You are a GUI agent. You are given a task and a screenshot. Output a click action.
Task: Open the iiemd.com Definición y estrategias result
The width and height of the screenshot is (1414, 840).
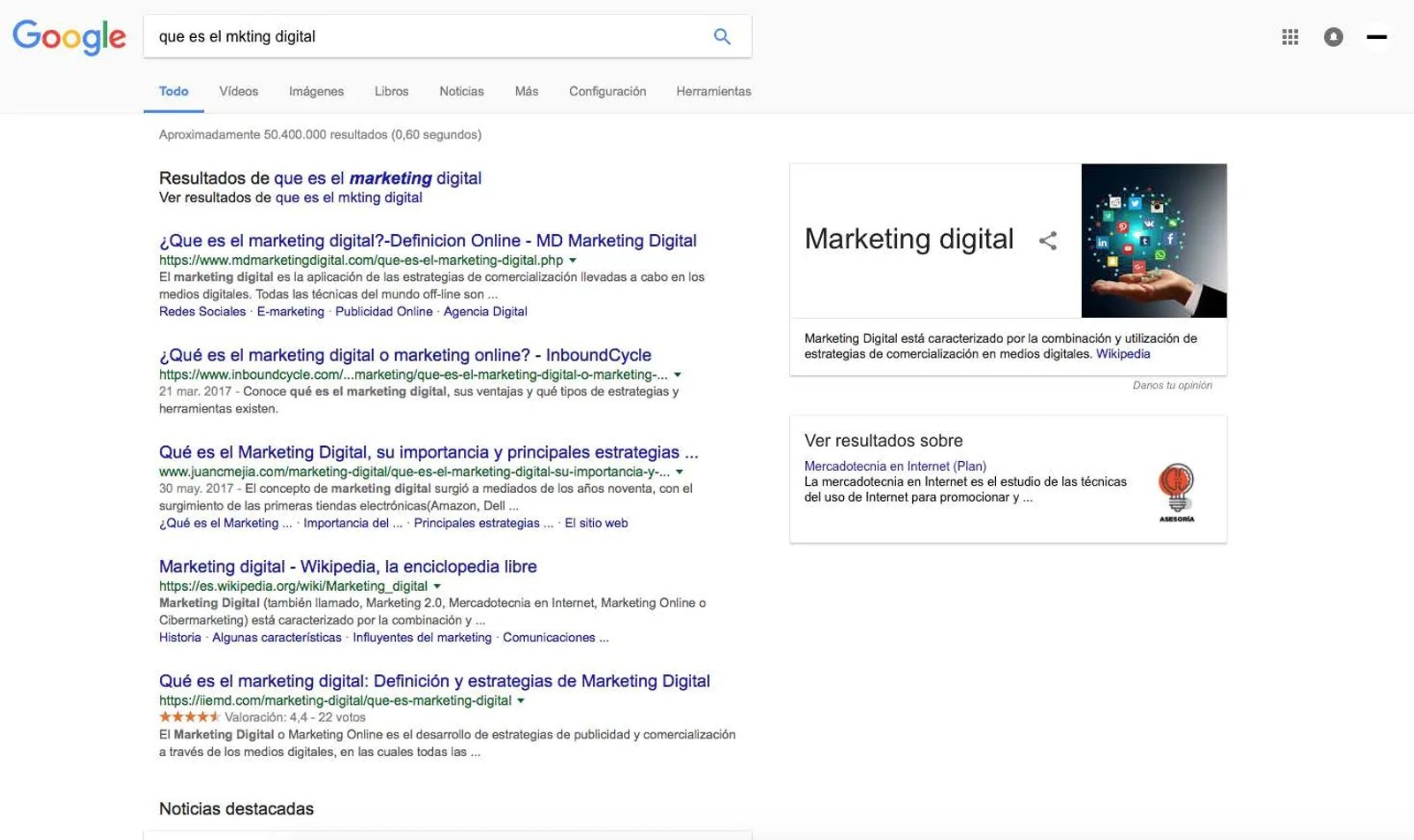435,681
